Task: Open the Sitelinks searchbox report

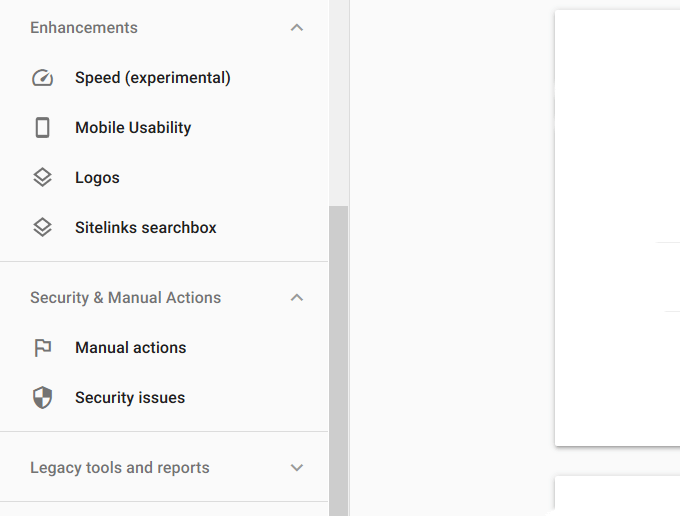Action: (x=146, y=228)
